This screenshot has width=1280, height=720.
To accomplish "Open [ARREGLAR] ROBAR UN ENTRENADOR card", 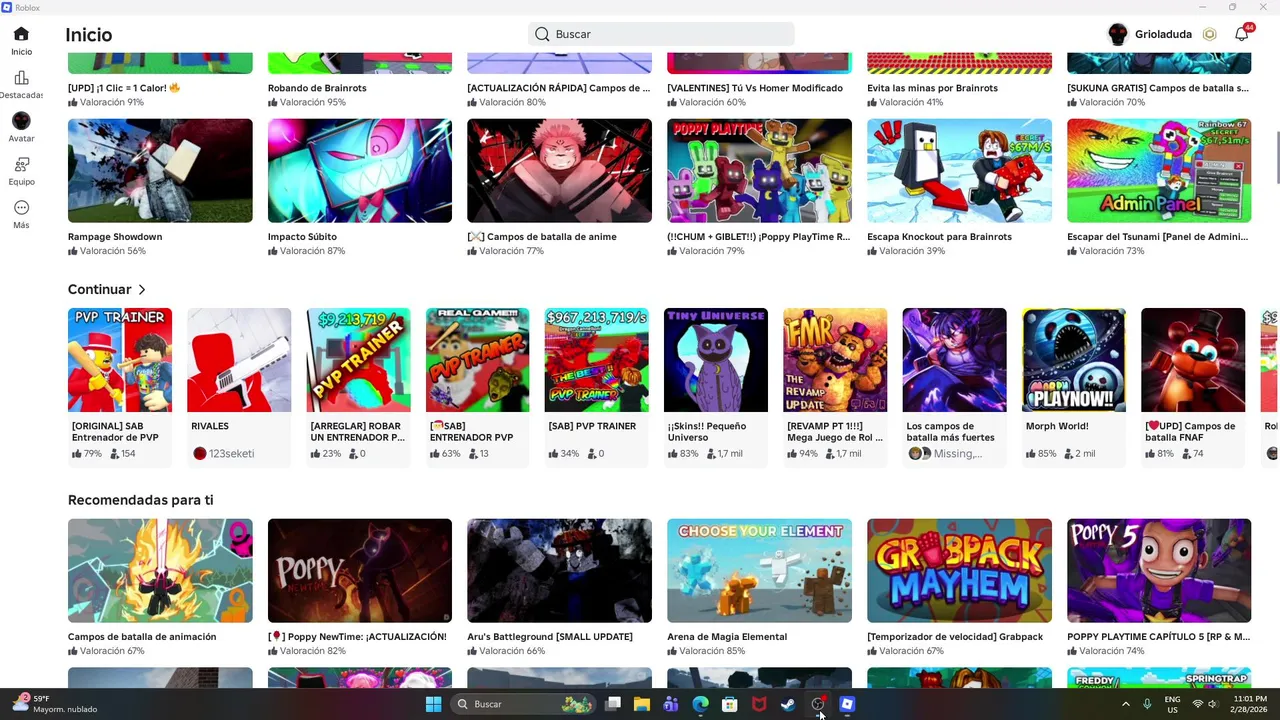I will pyautogui.click(x=358, y=386).
